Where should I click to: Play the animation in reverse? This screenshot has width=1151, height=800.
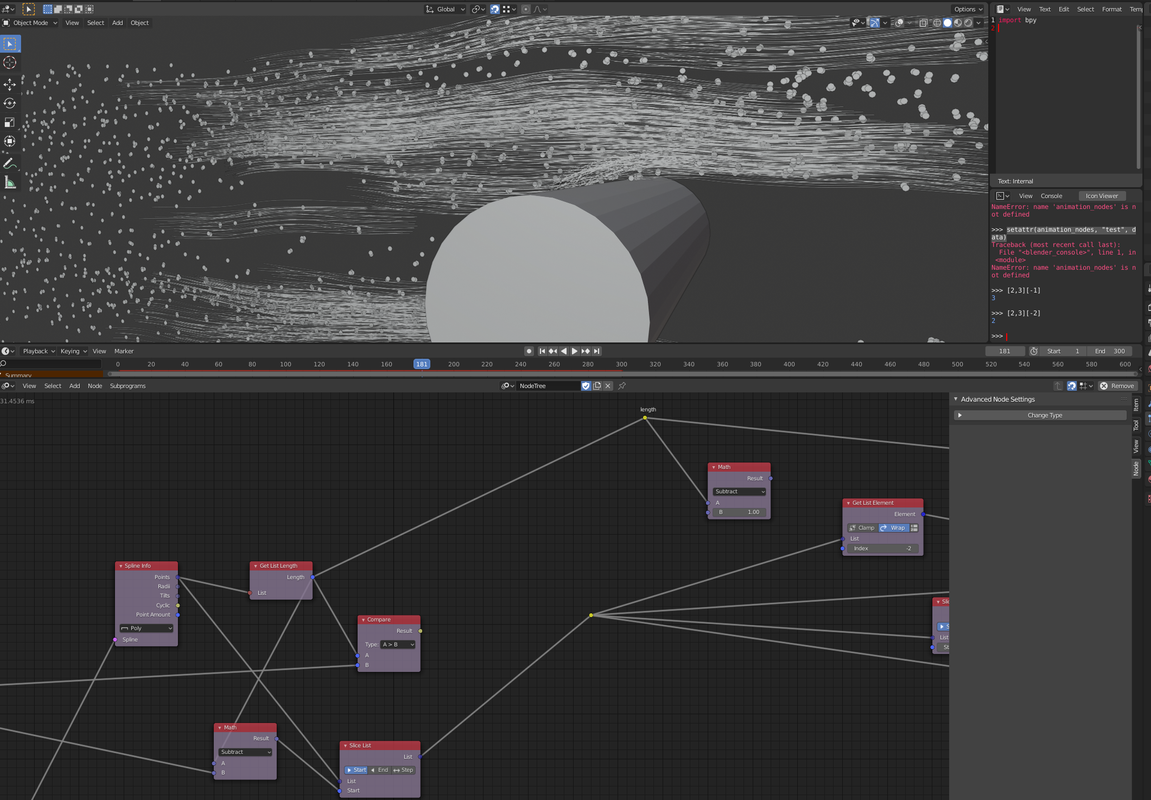564,351
